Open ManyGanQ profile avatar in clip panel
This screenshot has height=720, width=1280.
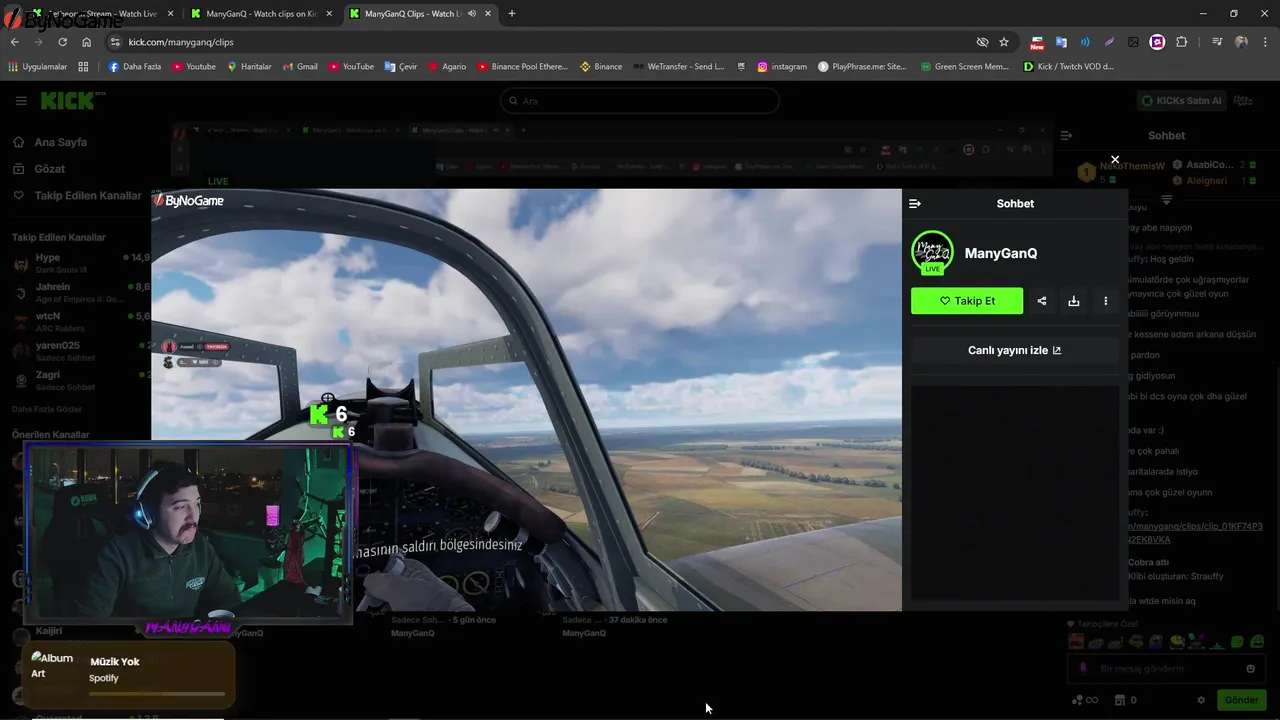932,253
